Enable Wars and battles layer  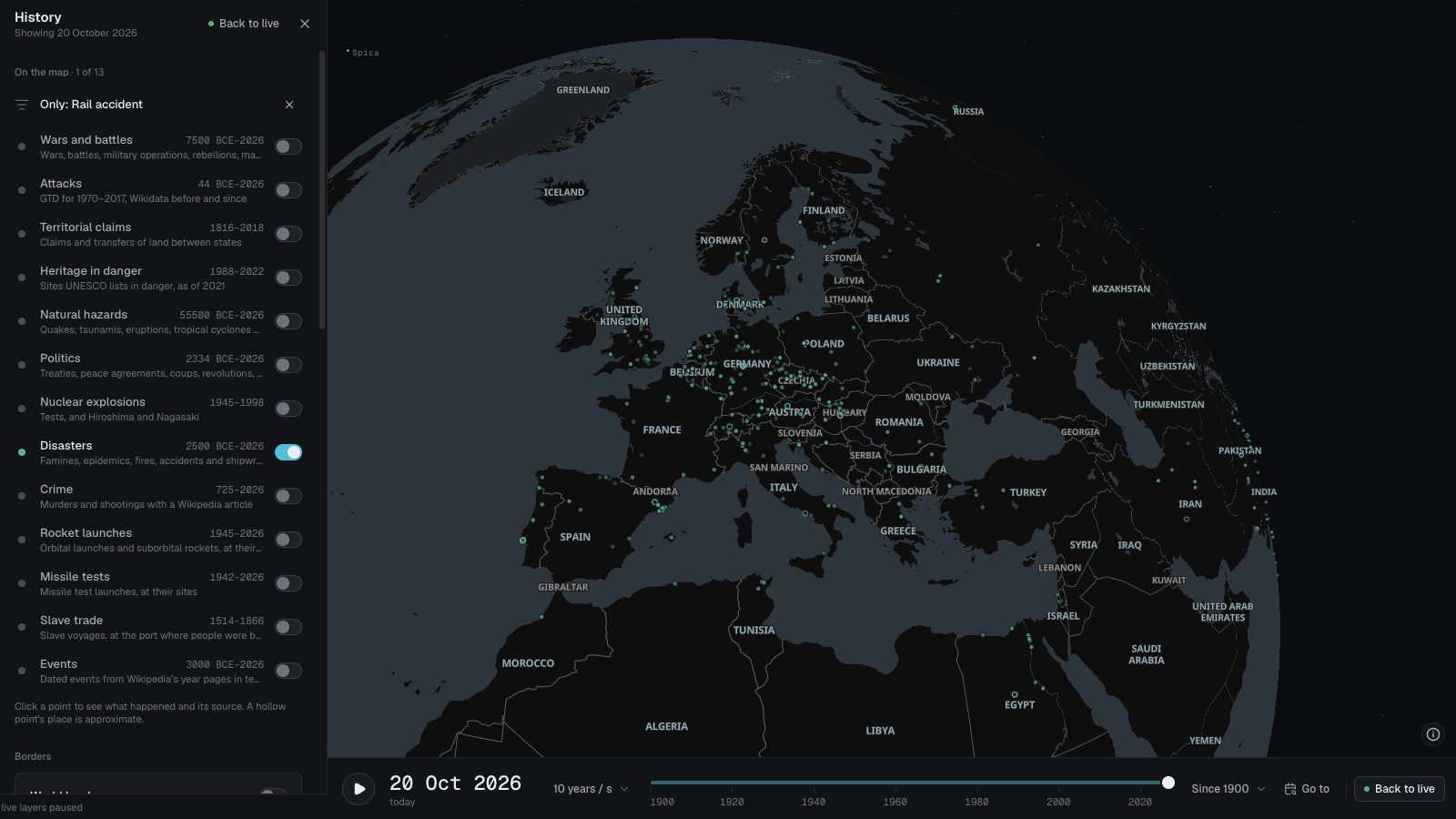(288, 147)
